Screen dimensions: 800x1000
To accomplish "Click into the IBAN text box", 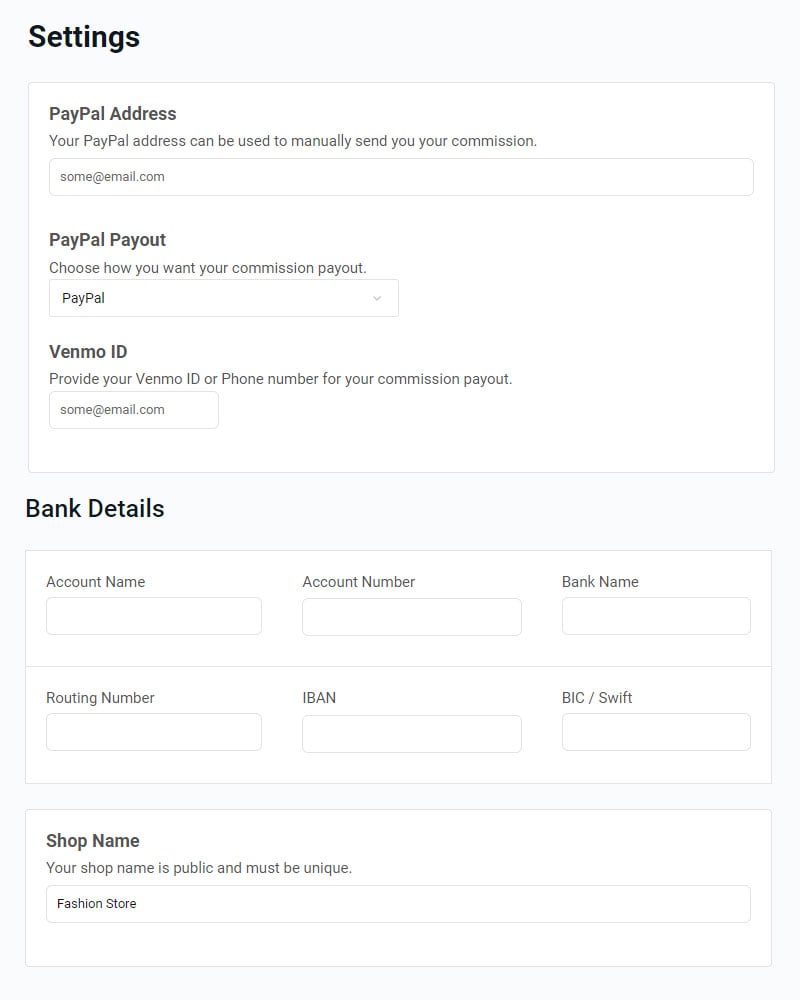I will [x=411, y=733].
